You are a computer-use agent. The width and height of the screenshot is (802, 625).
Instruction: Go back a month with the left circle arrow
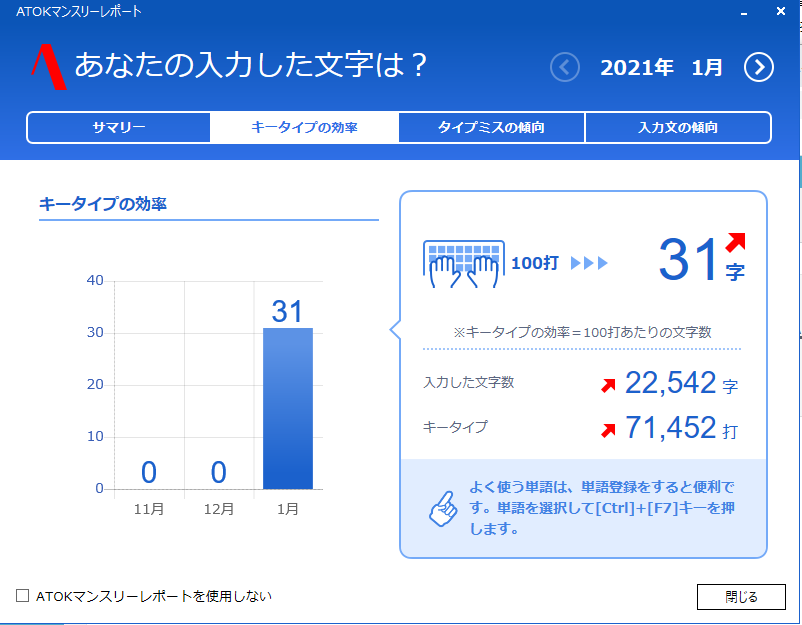click(564, 67)
